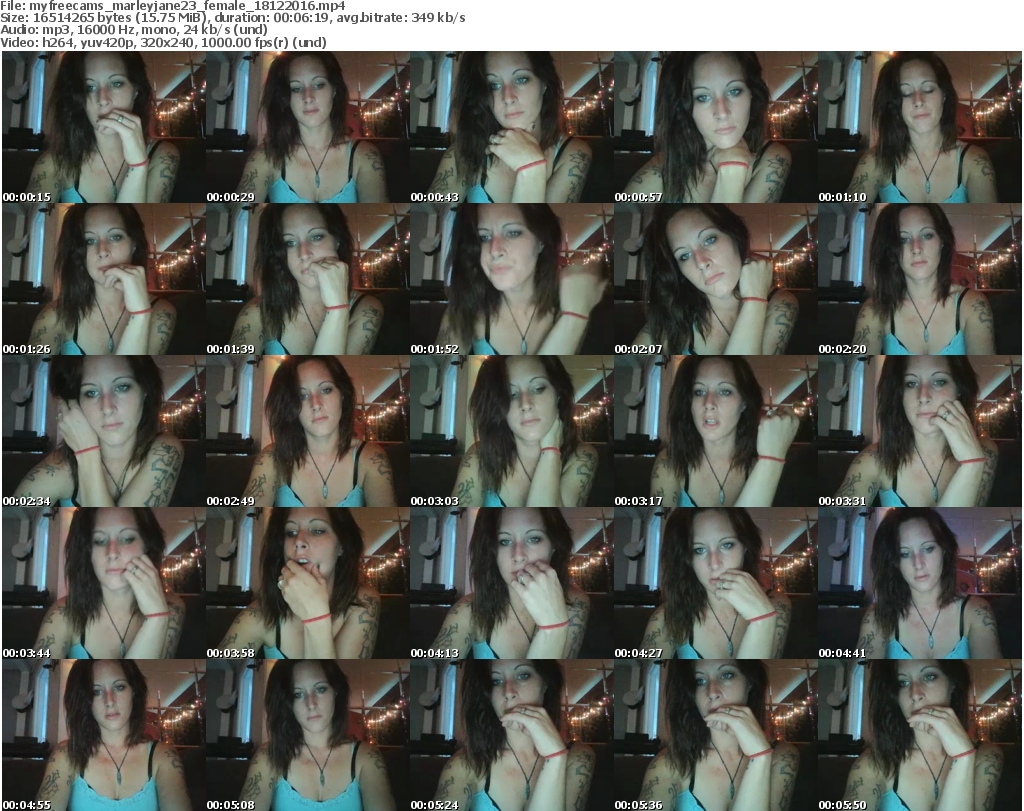Select the thumbnail frame stamped 00:00:43

512,127
